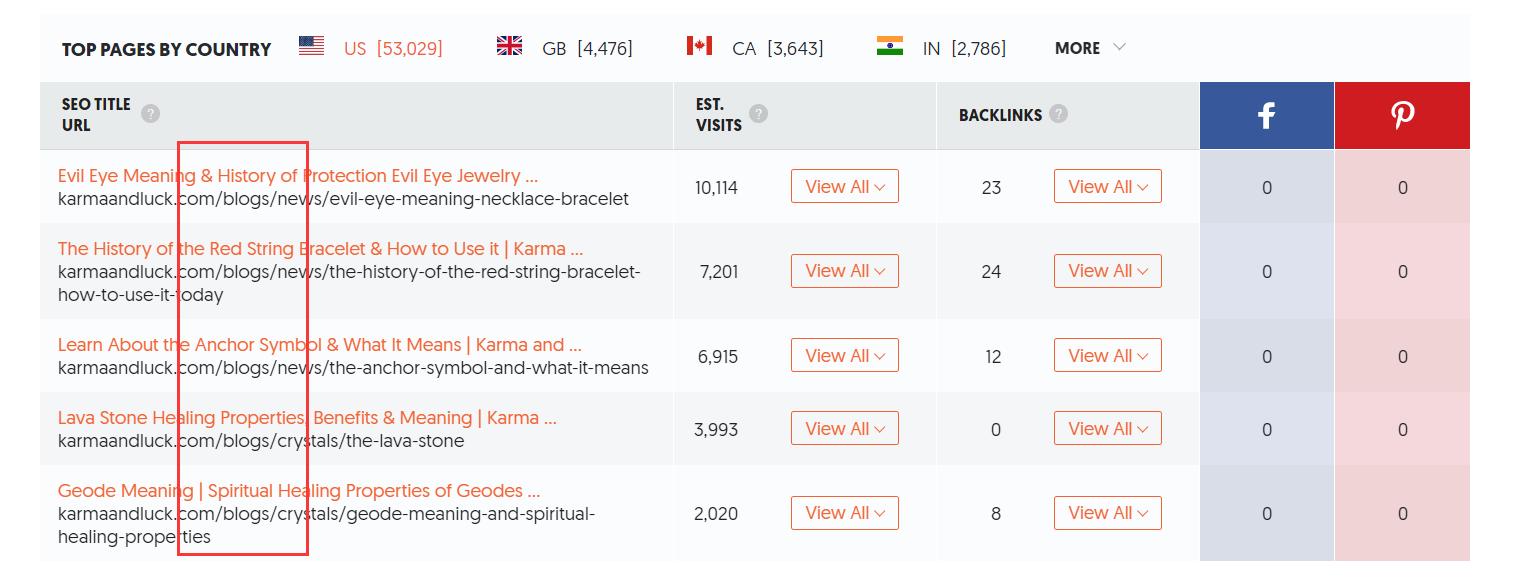Viewport: 1515px width, 582px height.
Task: Click help icon beside Backlinks header
Action: point(1059,114)
